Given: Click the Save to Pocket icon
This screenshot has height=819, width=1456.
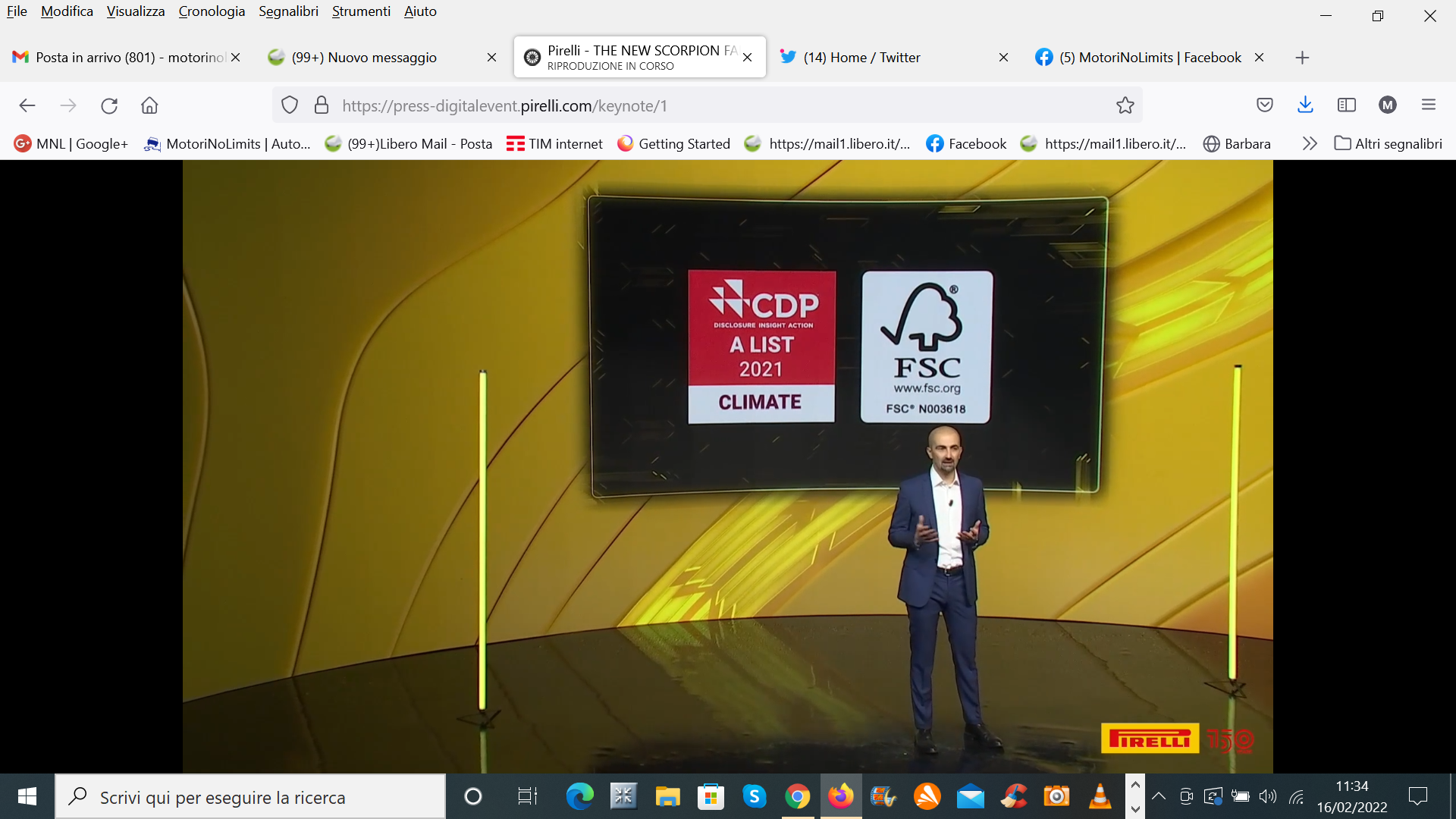Looking at the screenshot, I should coord(1264,105).
